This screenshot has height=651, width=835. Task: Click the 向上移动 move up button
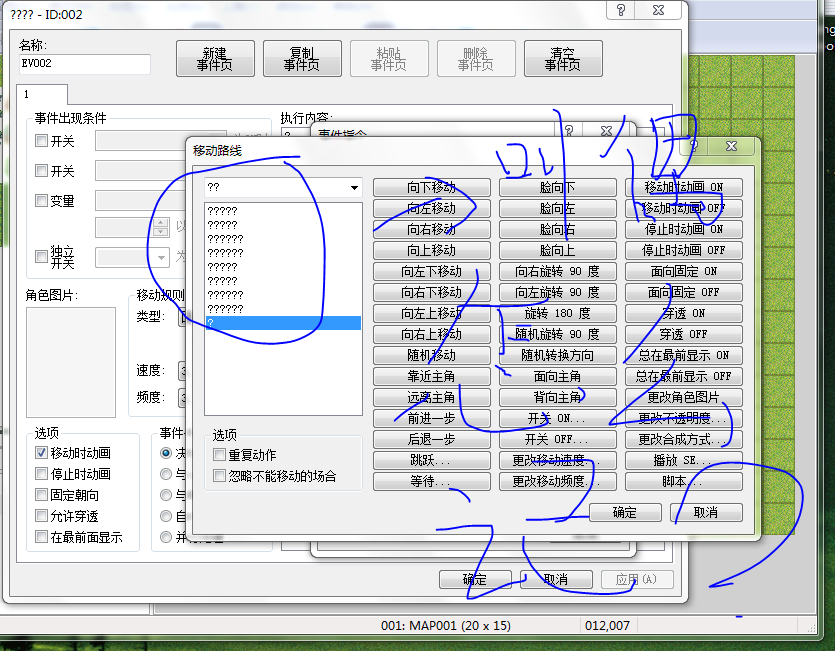click(x=431, y=250)
